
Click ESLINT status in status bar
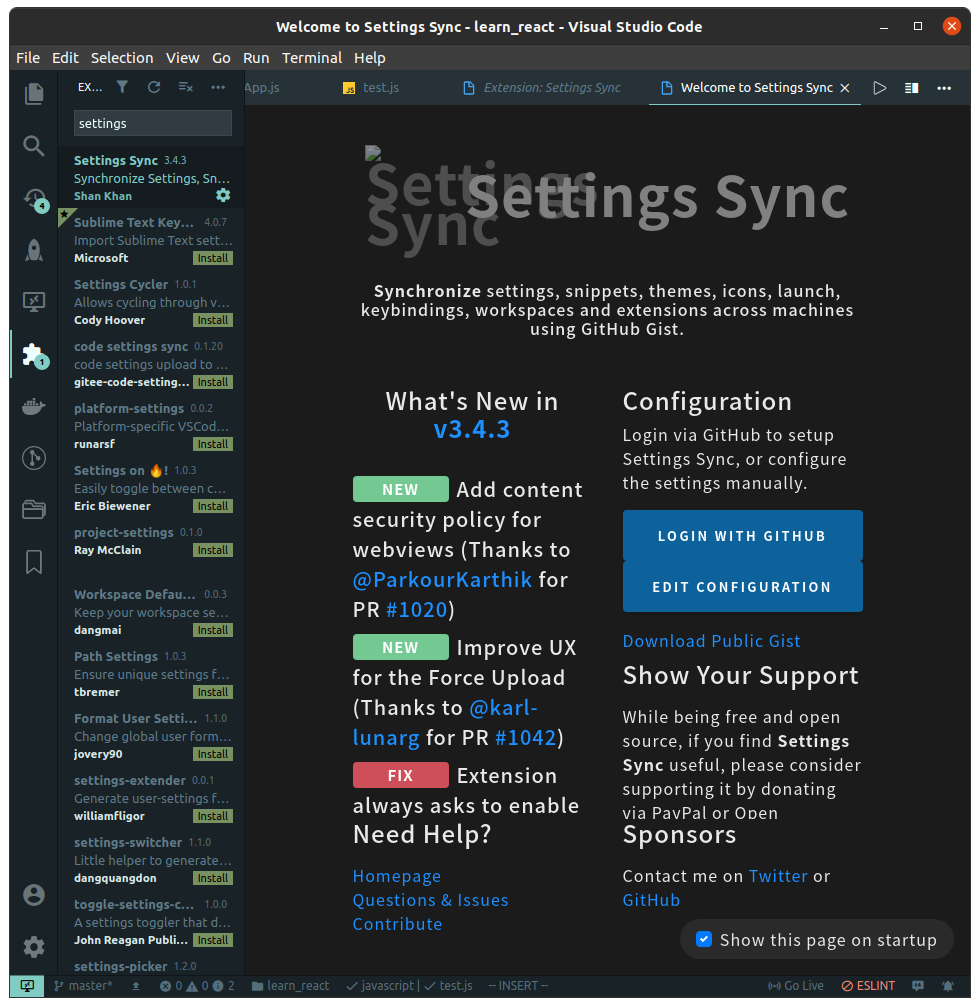coord(868,986)
